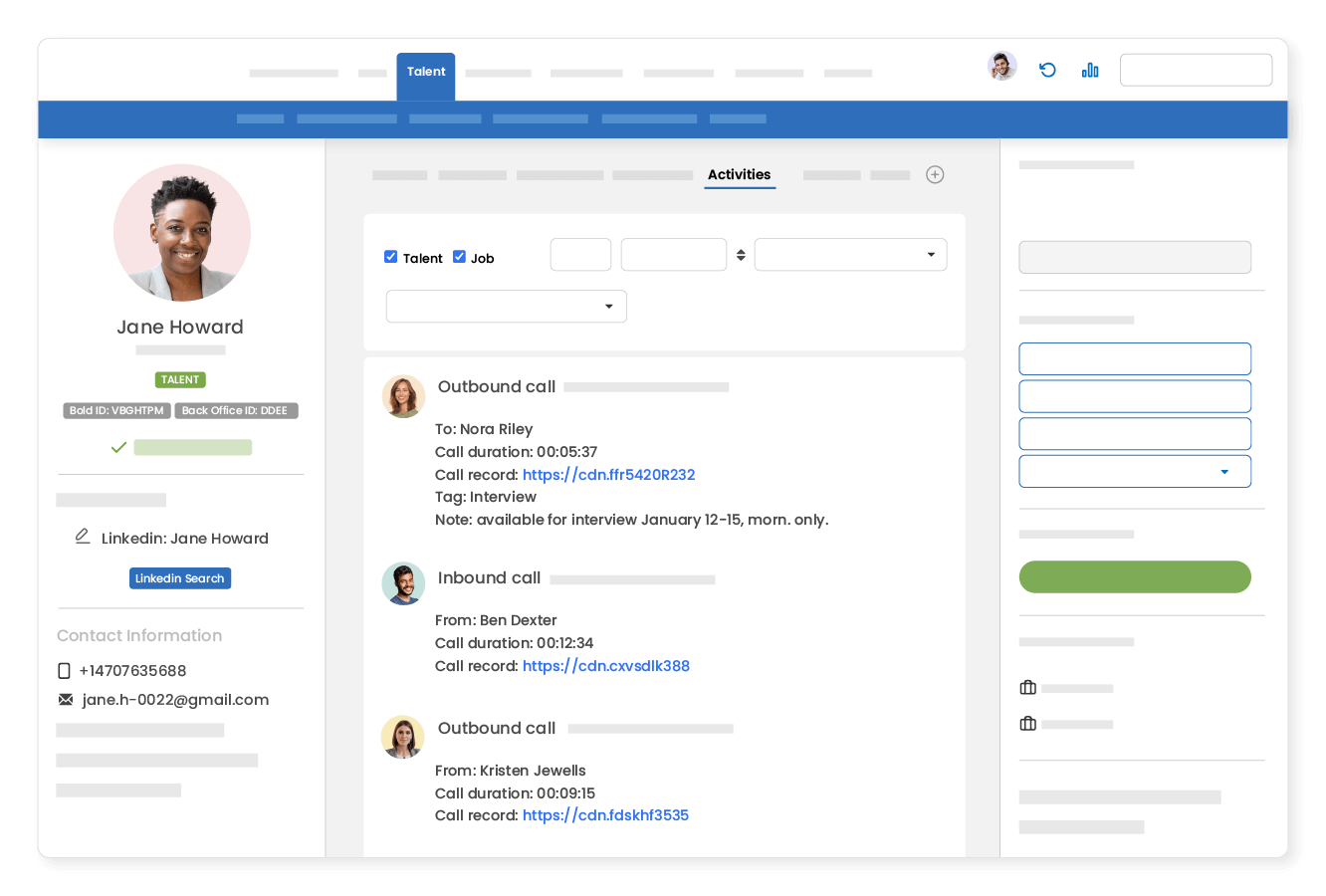Click the user avatar in the top navigation bar
1326x896 pixels.
coord(1002,65)
